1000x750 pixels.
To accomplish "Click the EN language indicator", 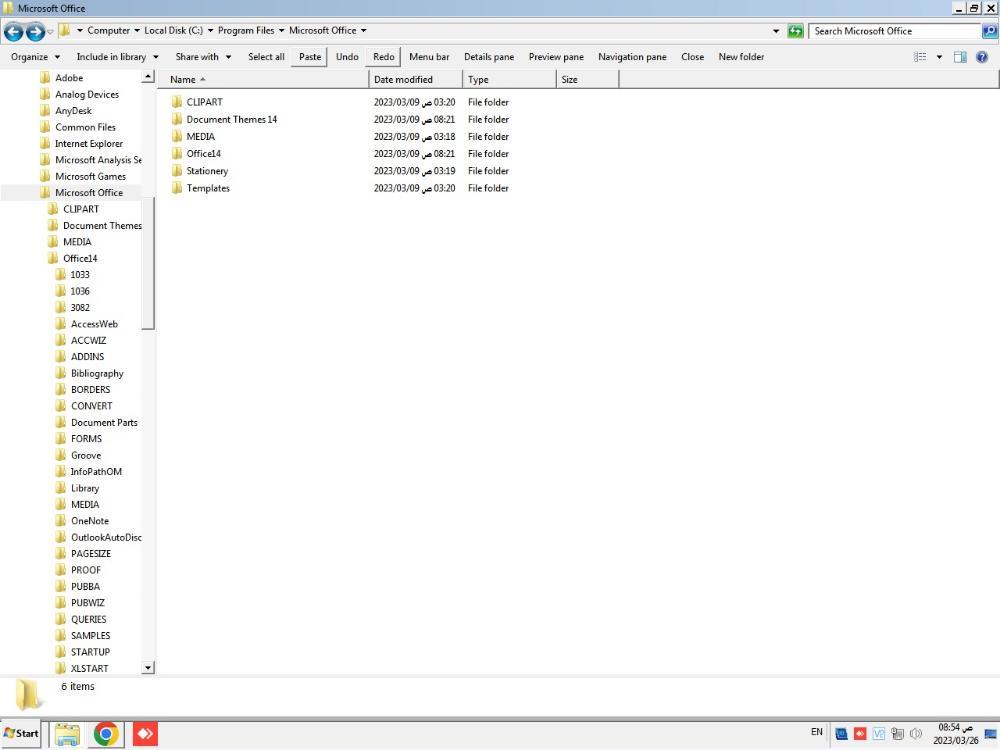I will [x=817, y=732].
